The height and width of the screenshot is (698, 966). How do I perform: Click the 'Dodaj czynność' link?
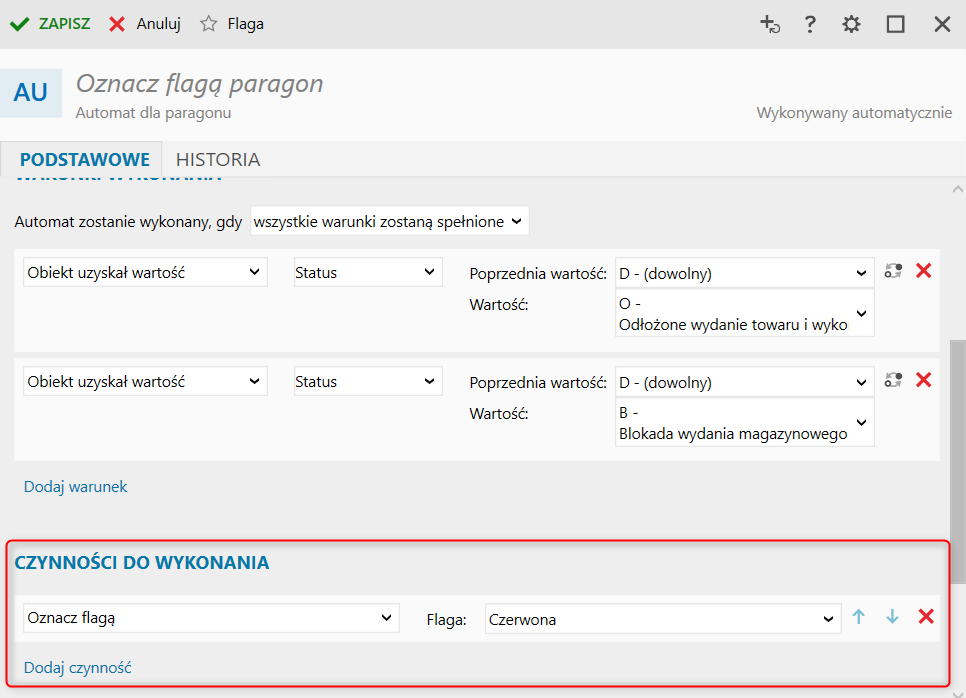click(x=78, y=668)
